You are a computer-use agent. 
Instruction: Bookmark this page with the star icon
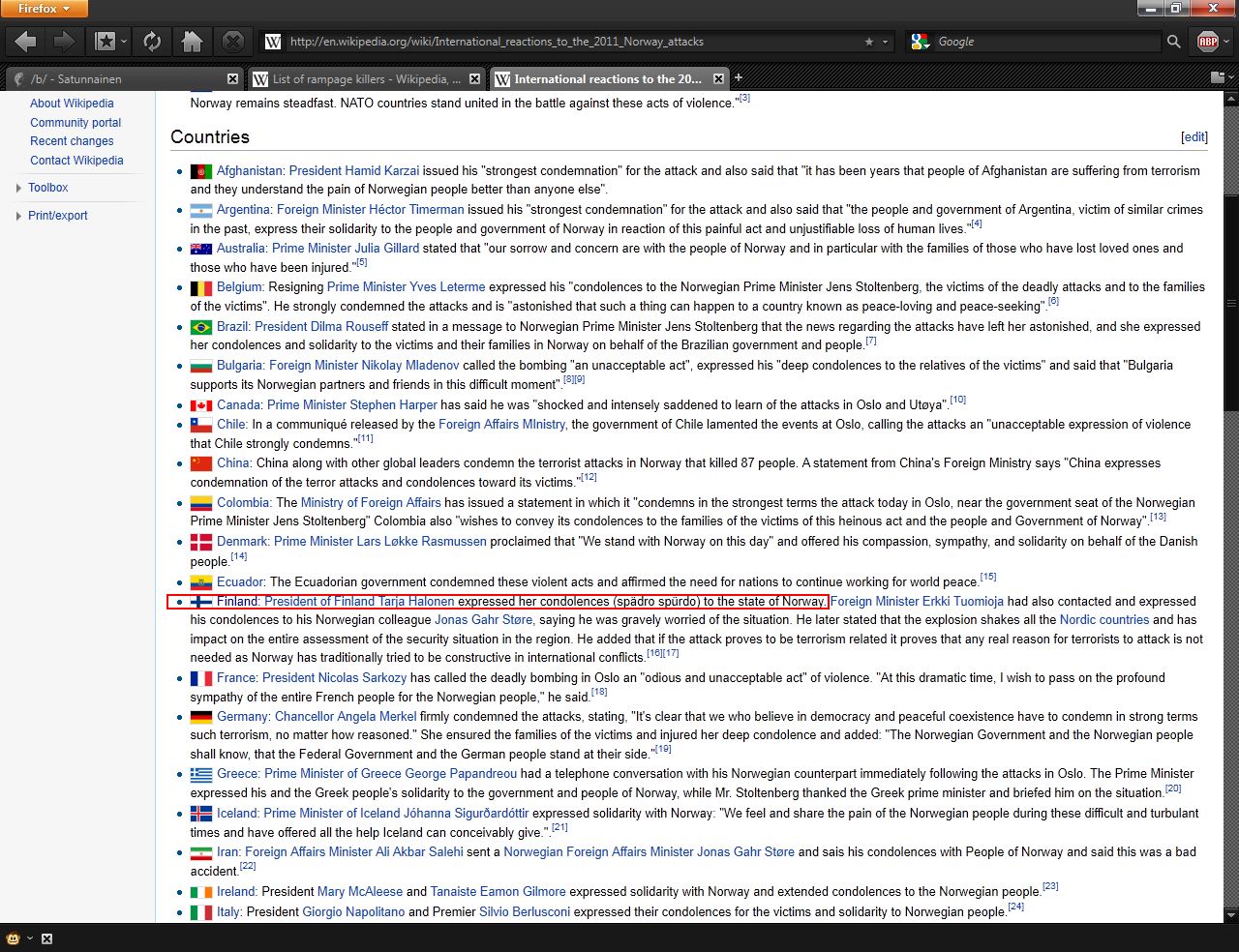[868, 42]
